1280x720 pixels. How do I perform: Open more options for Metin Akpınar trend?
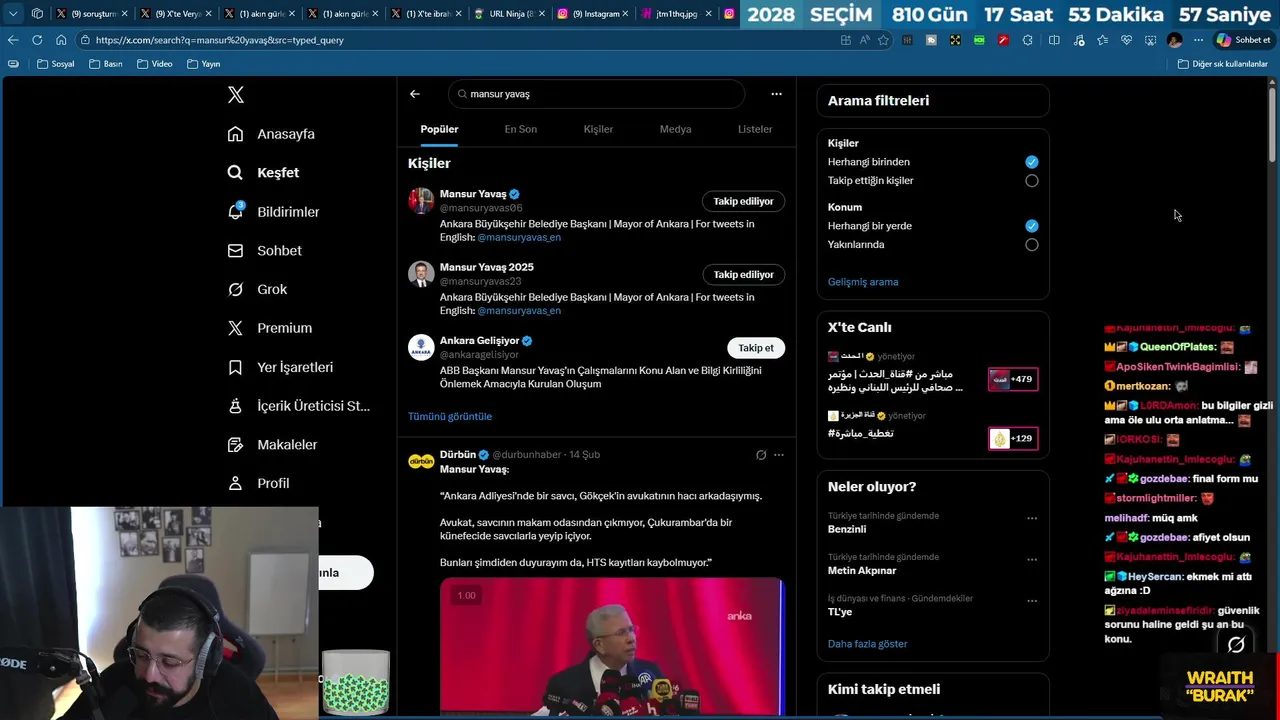click(1031, 559)
